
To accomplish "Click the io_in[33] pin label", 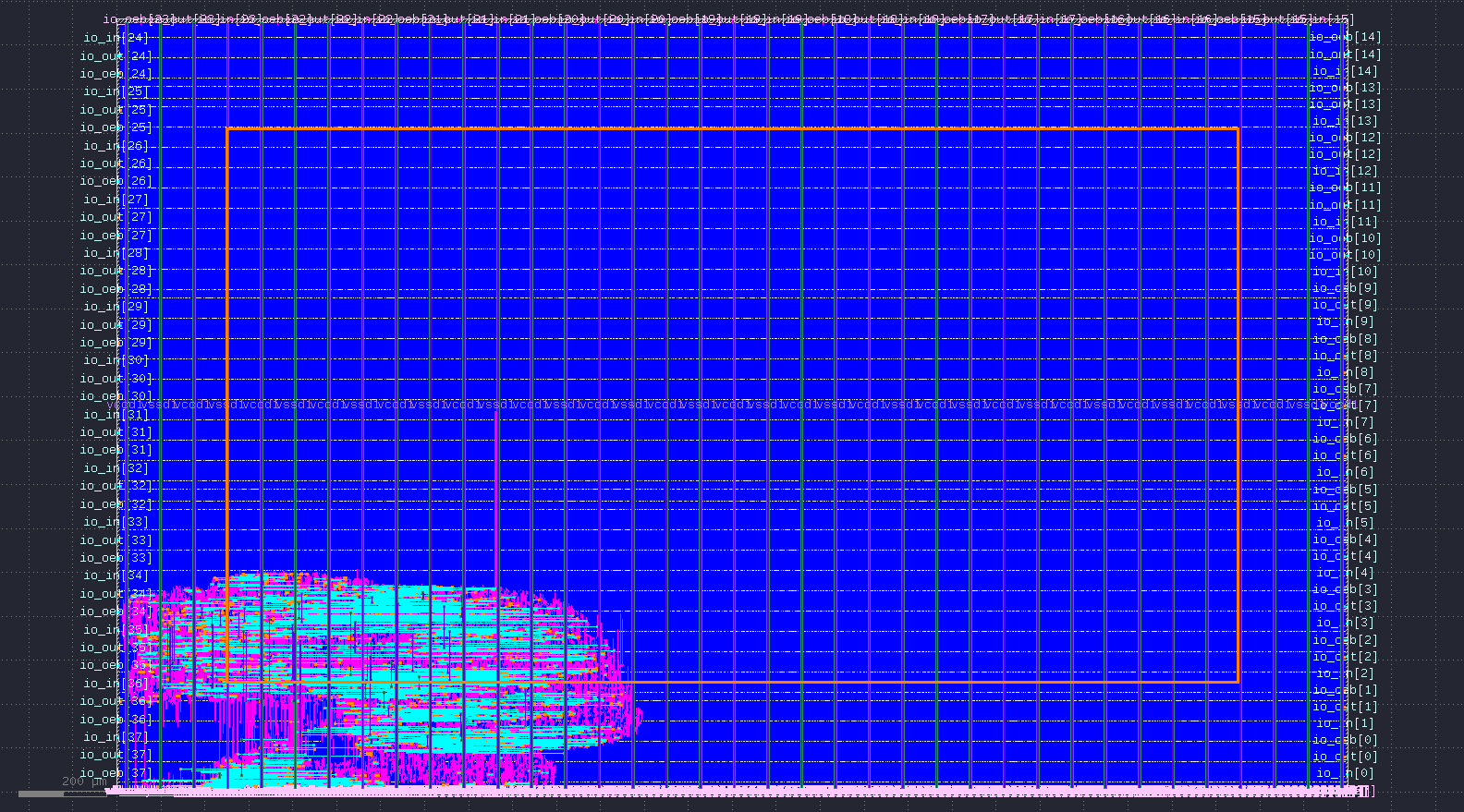I will click(x=116, y=522).
